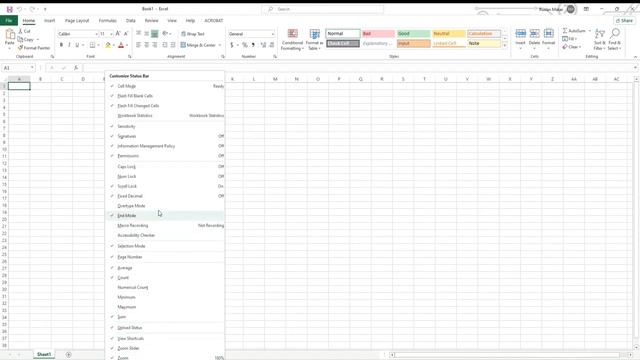Open Font dialog launcher
640x360 pixels.
coord(129,56)
